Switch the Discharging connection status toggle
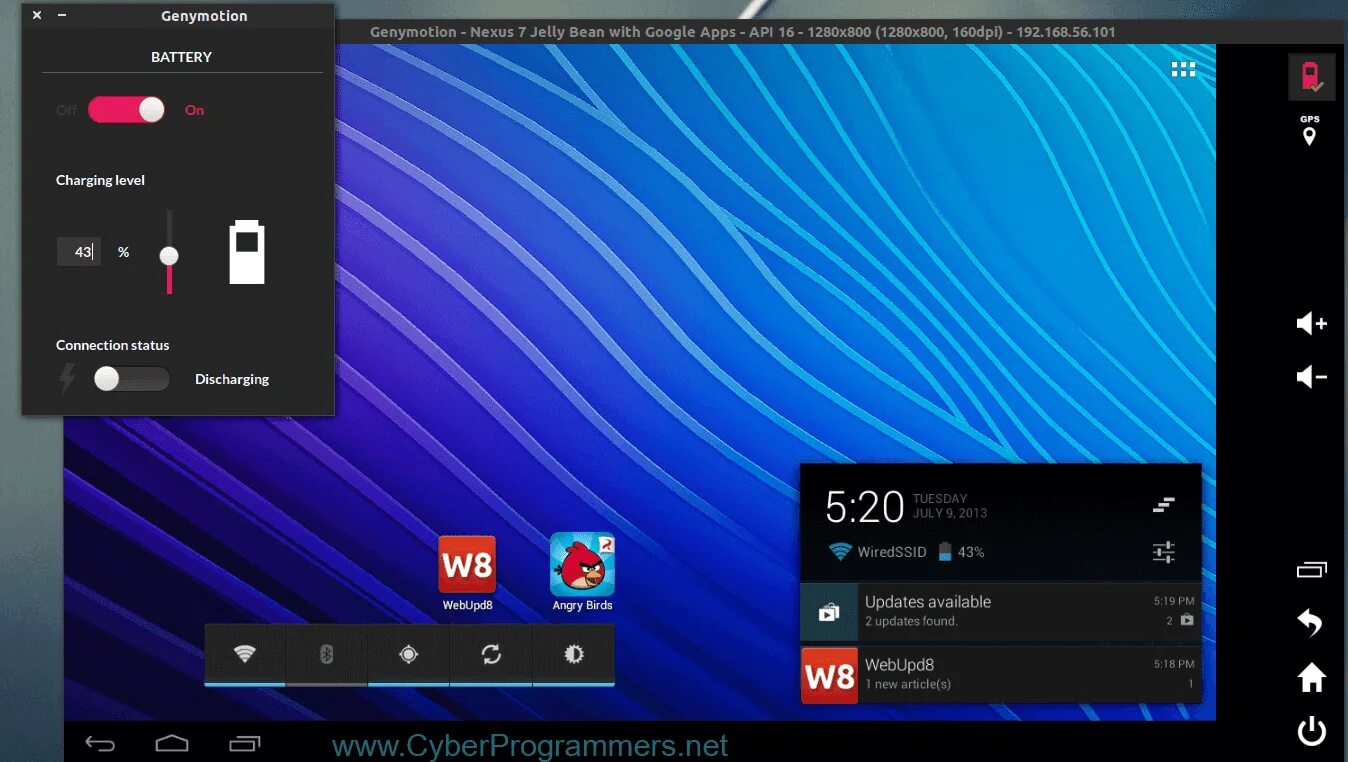The width and height of the screenshot is (1348, 762). 131,379
